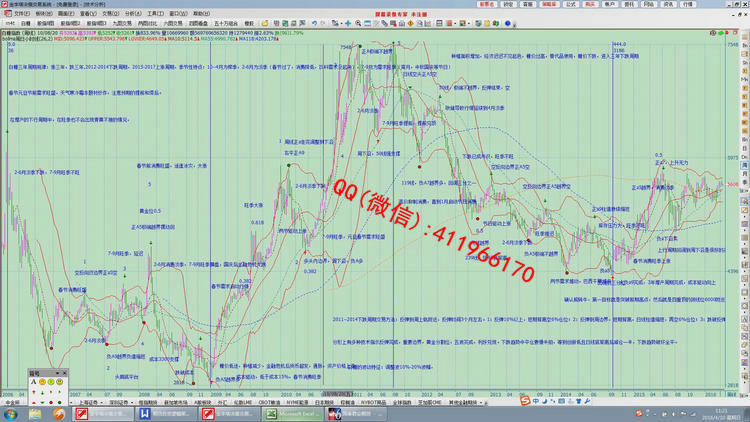
Task: Open the Sogou wrench settings icon
Action: (587, 401)
